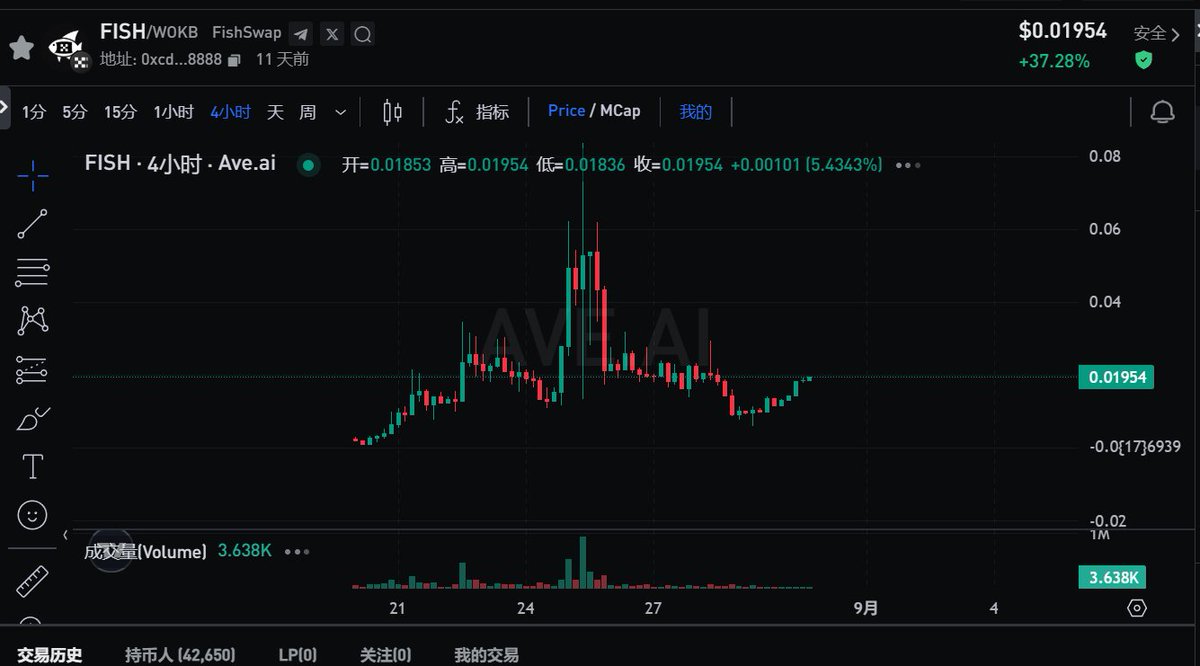Select the text annotation tool
This screenshot has height=666, width=1200.
click(32, 466)
